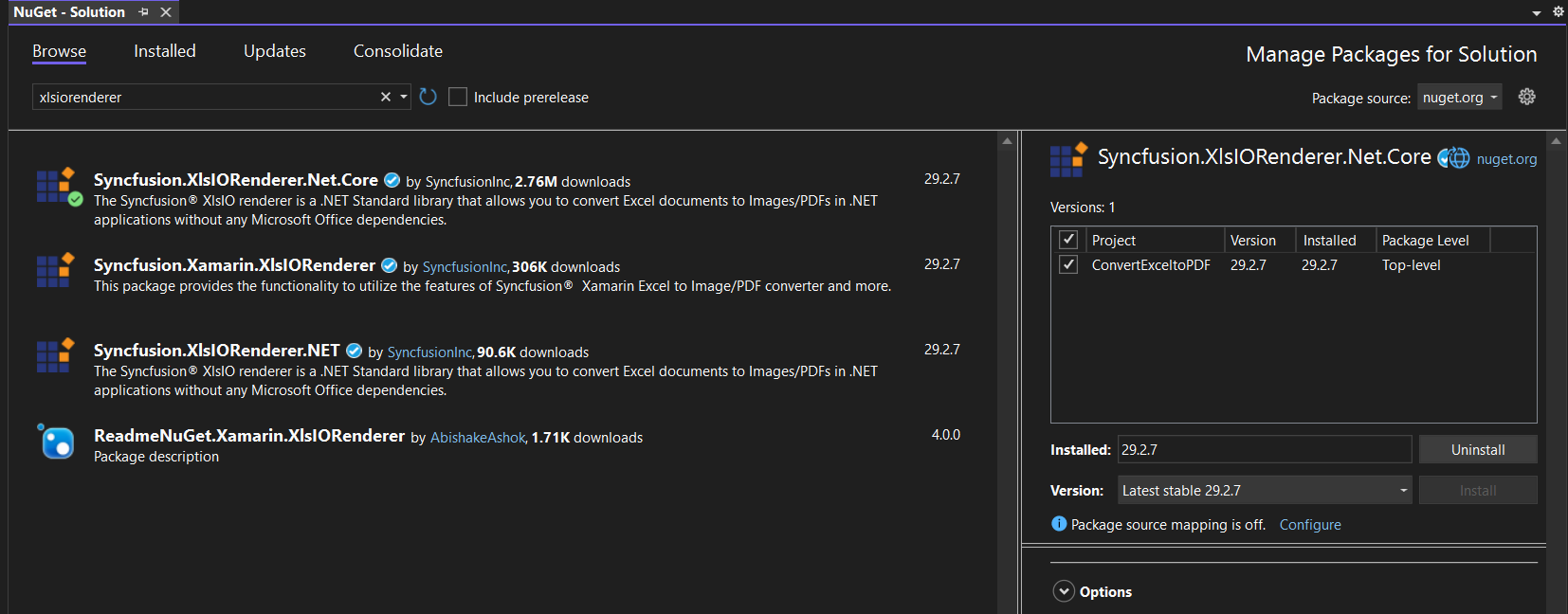Image resolution: width=1568 pixels, height=614 pixels.
Task: Open AbishakeAshok author link
Action: click(x=478, y=437)
